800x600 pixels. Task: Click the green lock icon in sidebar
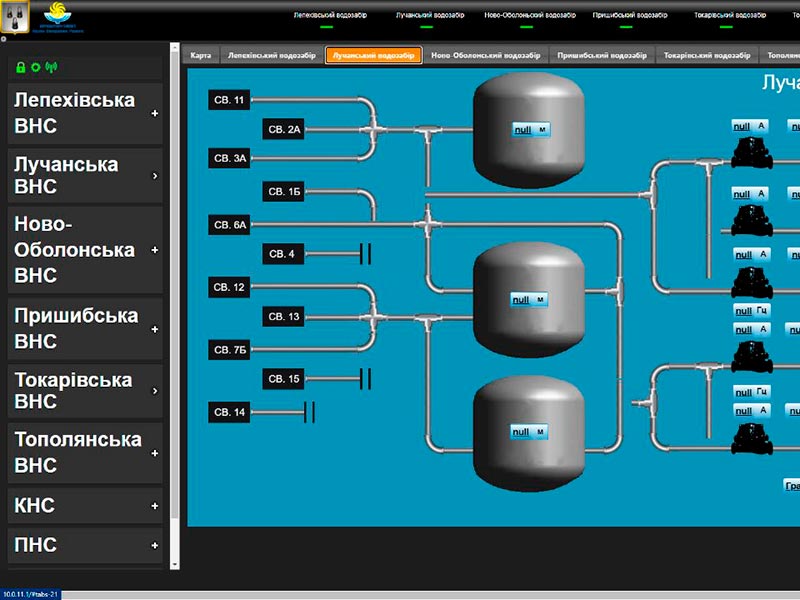[20, 67]
